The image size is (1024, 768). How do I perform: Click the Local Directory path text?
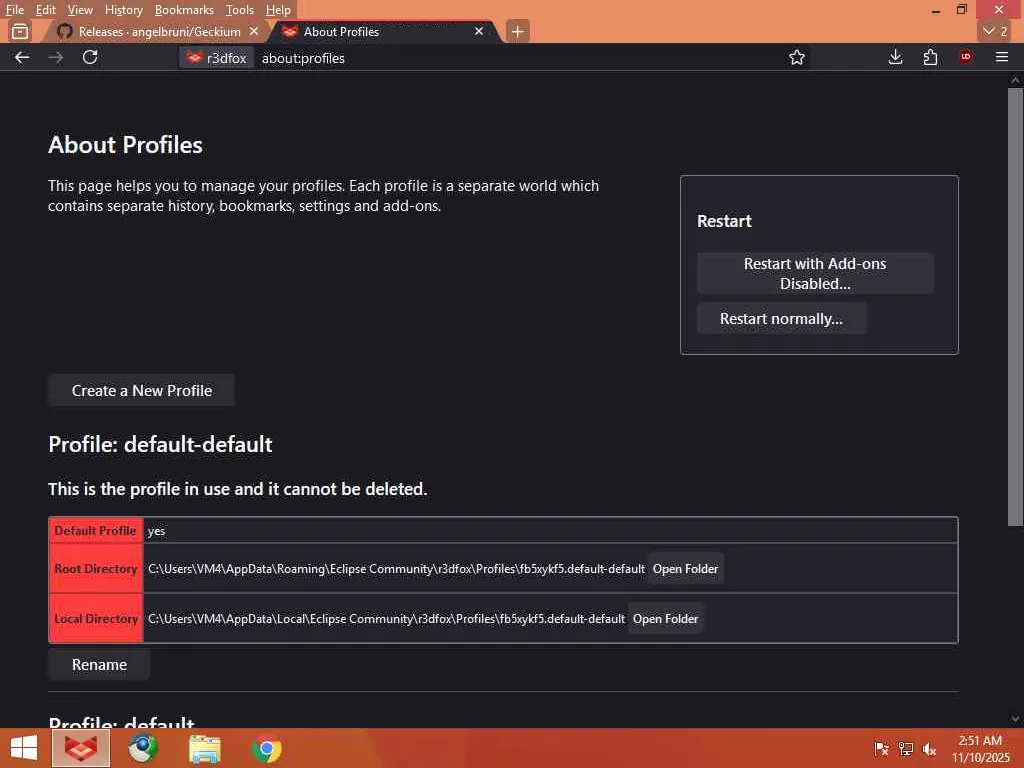386,618
